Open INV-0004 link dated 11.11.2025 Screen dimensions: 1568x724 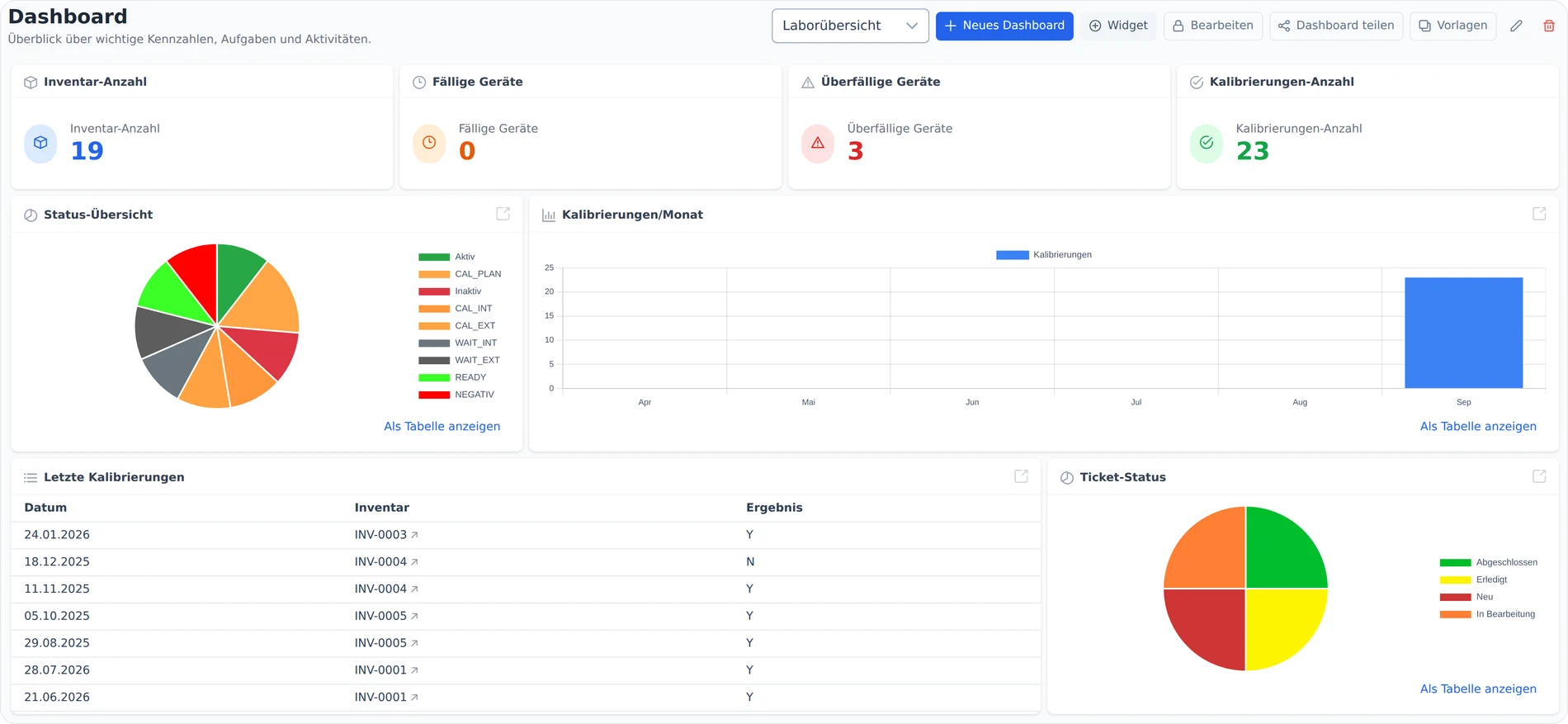(x=386, y=589)
